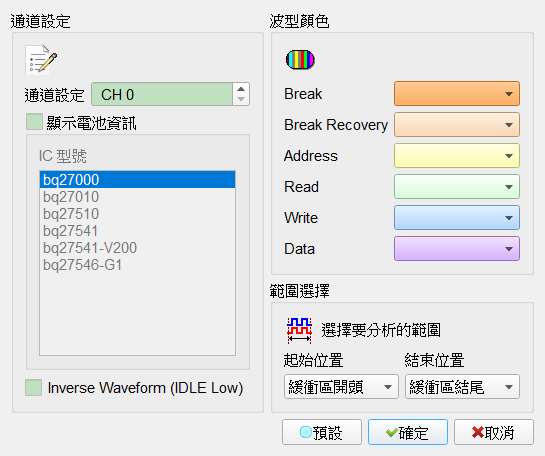Select bq27510 in IC list
This screenshot has width=545, height=456.
[x=137, y=214]
